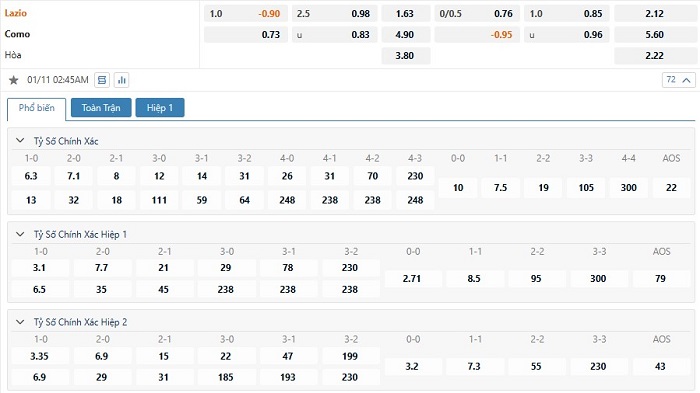
Task: Switch to the Phổ biến tab
Action: 37,109
